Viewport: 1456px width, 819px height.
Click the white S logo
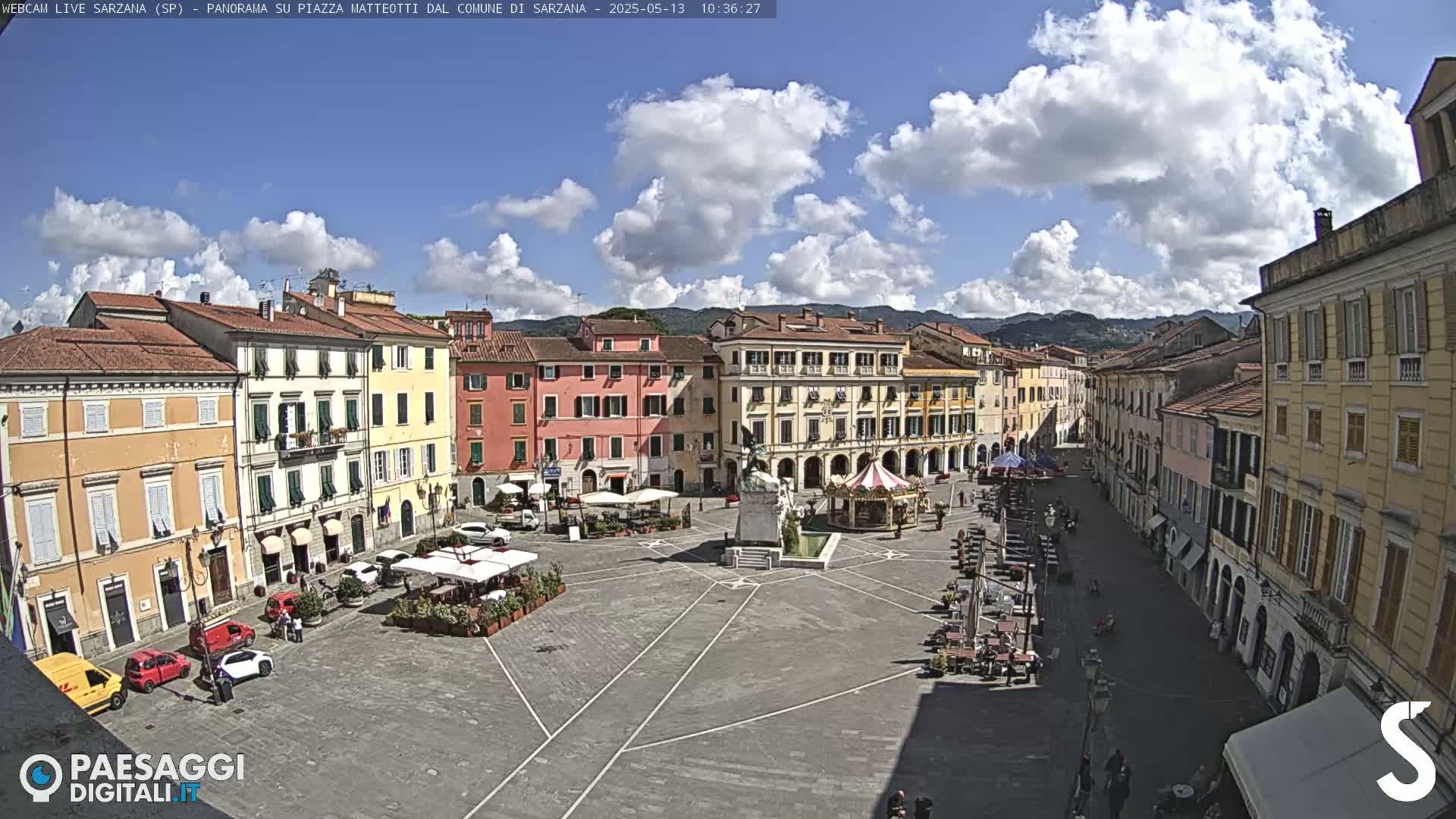click(1407, 751)
